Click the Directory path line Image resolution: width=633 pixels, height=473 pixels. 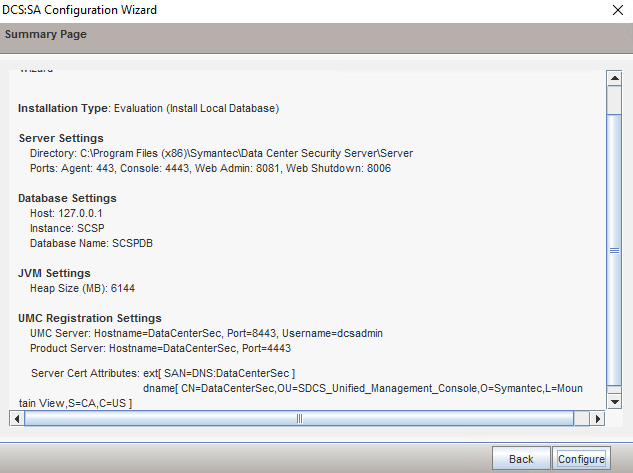pos(221,153)
